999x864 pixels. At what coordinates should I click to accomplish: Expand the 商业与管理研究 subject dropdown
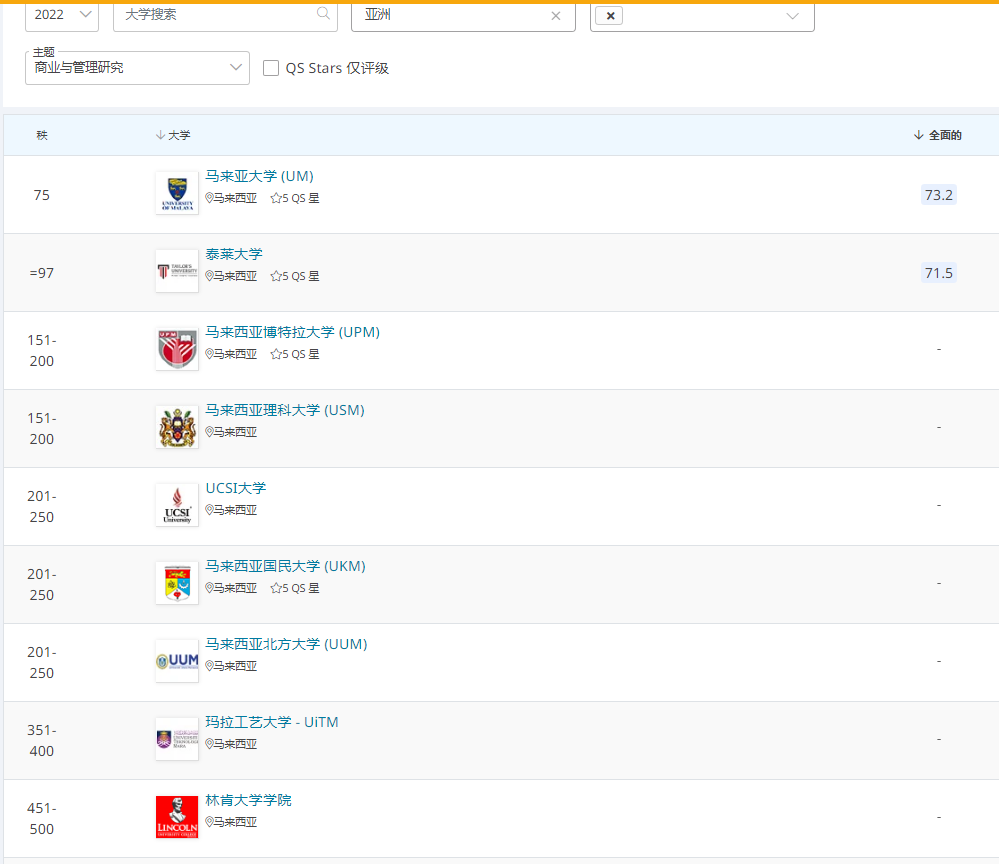coord(137,68)
